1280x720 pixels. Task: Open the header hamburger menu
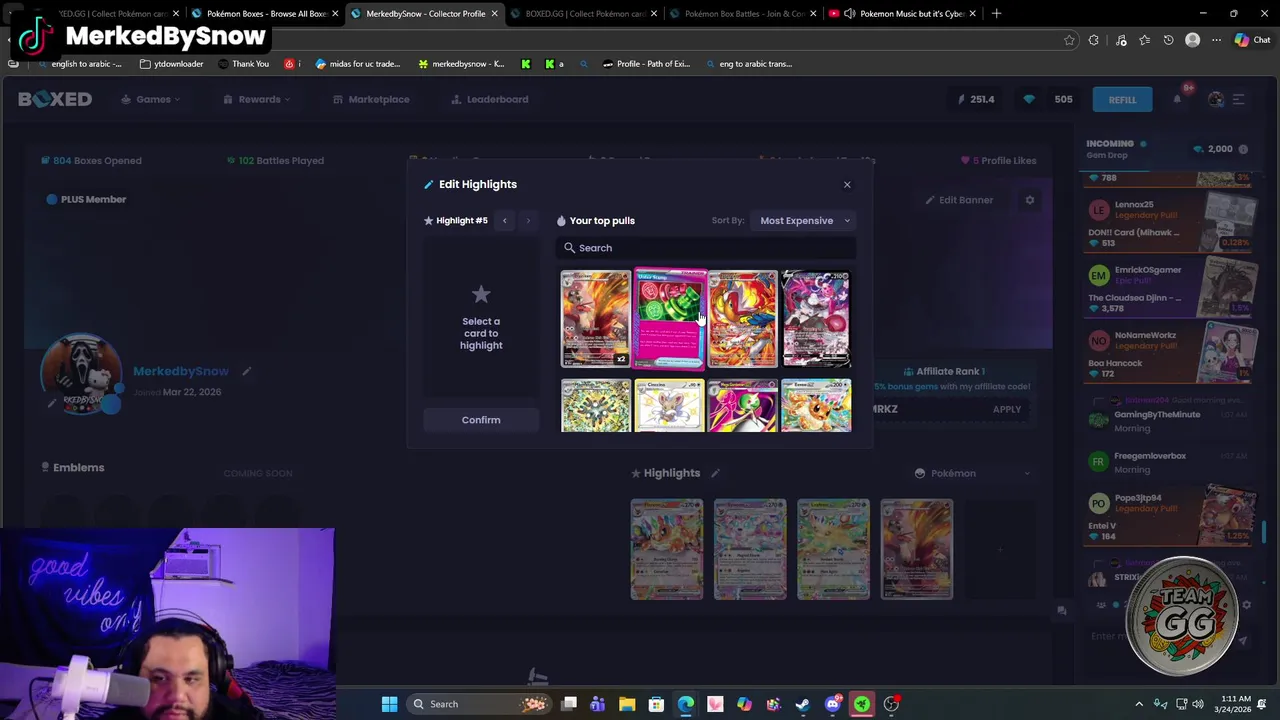1238,99
